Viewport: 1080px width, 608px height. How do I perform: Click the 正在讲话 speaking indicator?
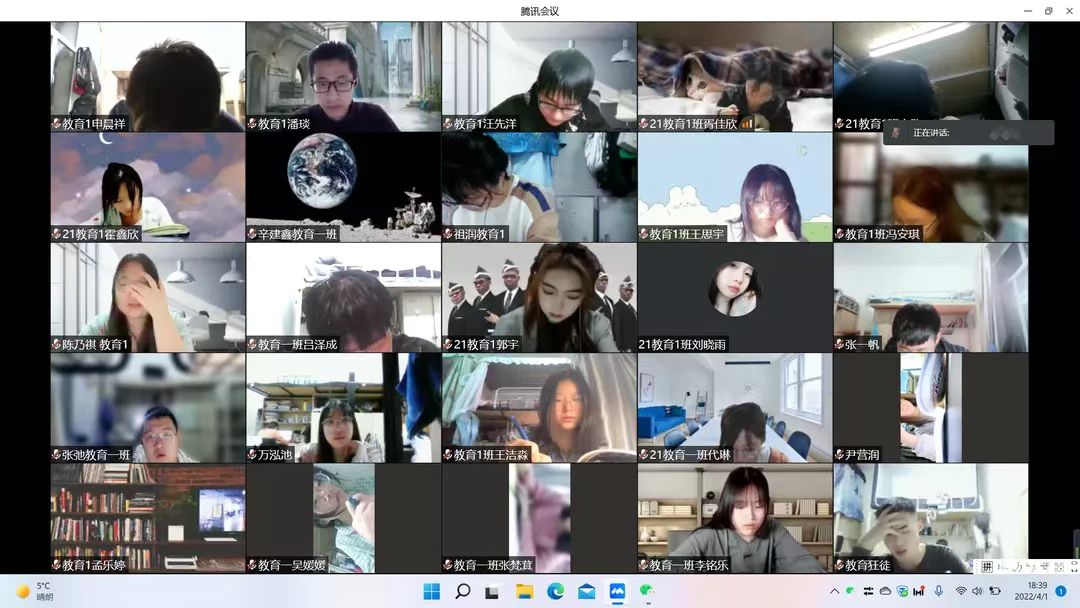click(x=967, y=133)
